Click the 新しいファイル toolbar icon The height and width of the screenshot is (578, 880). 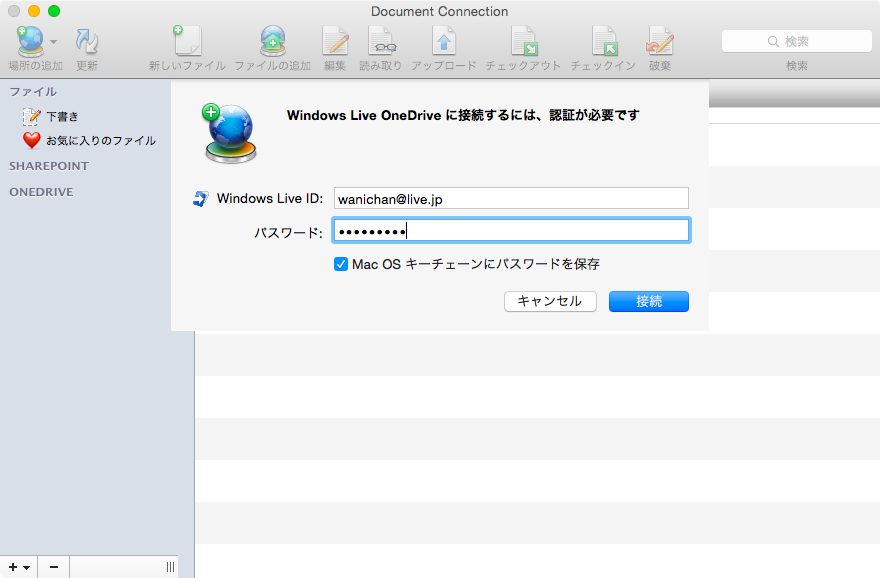(187, 40)
